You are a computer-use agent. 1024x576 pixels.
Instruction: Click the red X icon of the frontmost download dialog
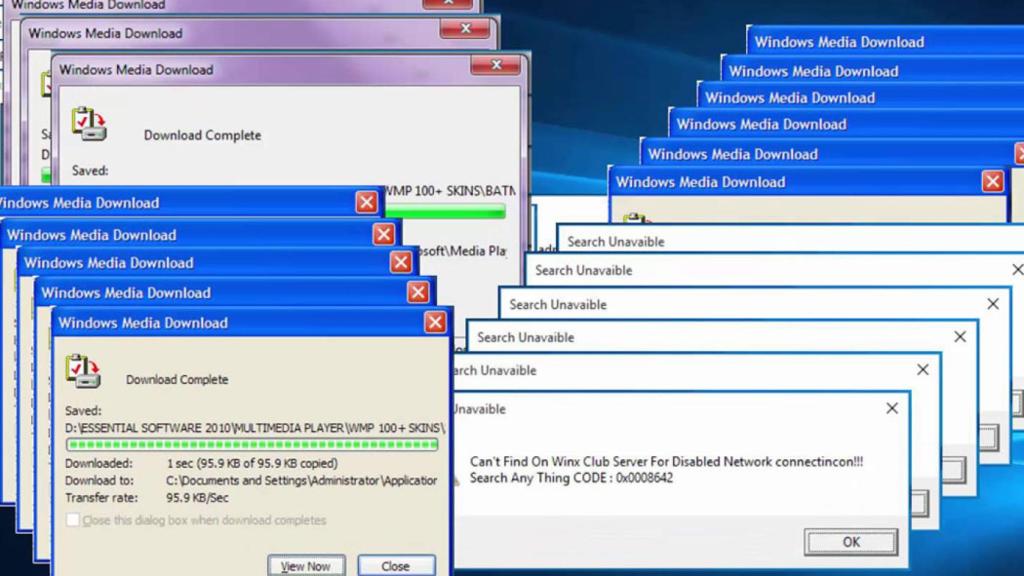coord(435,322)
